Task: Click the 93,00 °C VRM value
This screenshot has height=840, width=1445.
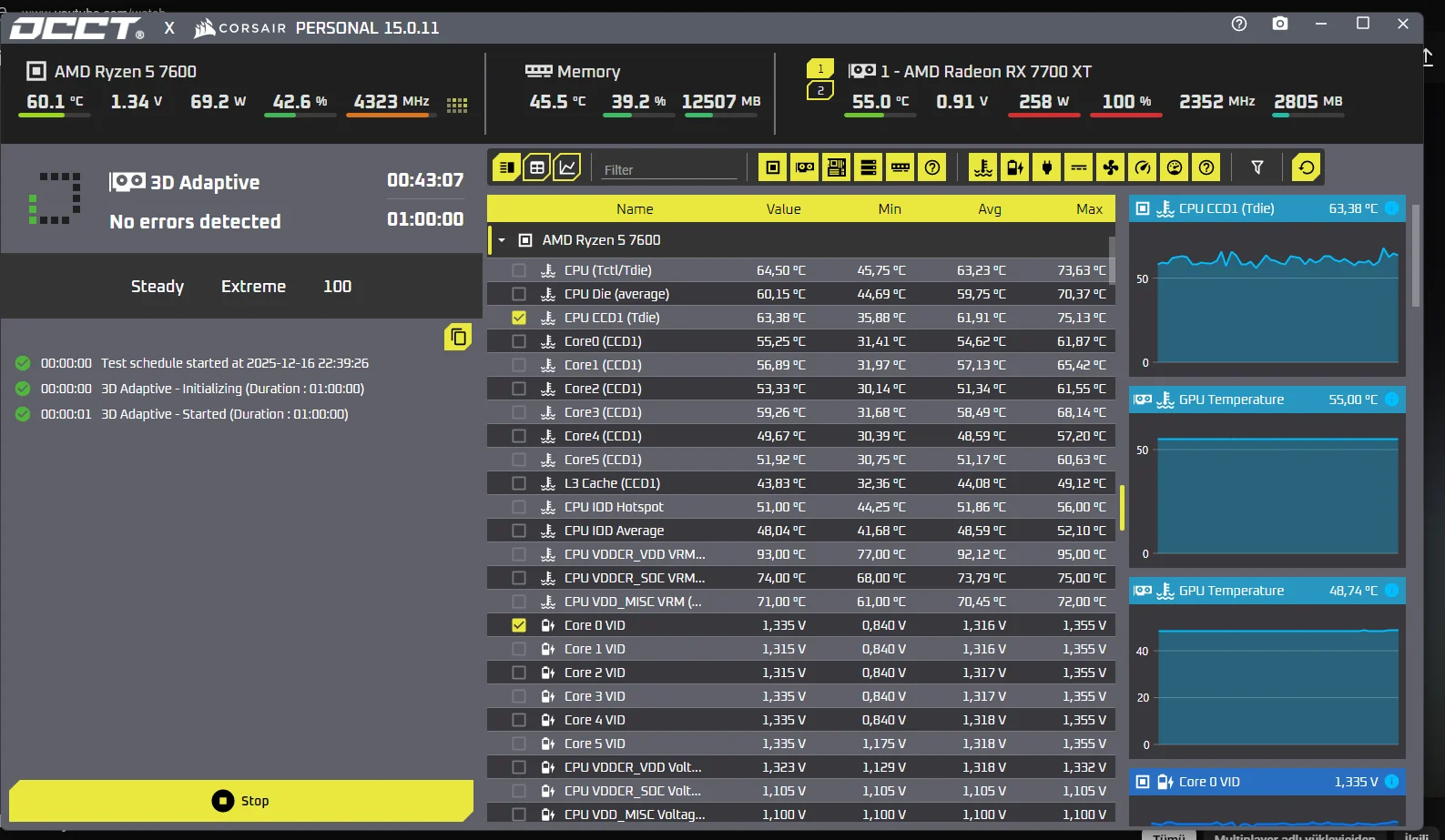Action: (781, 554)
